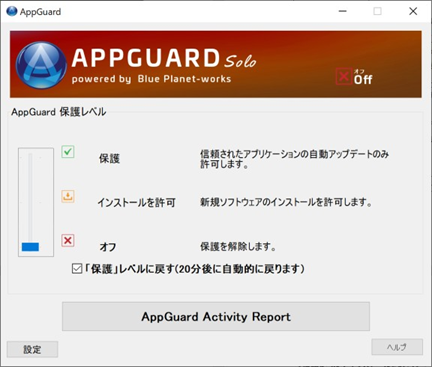Click the APPGUARD Solo banner title
This screenshot has height=367, width=432.
164,58
